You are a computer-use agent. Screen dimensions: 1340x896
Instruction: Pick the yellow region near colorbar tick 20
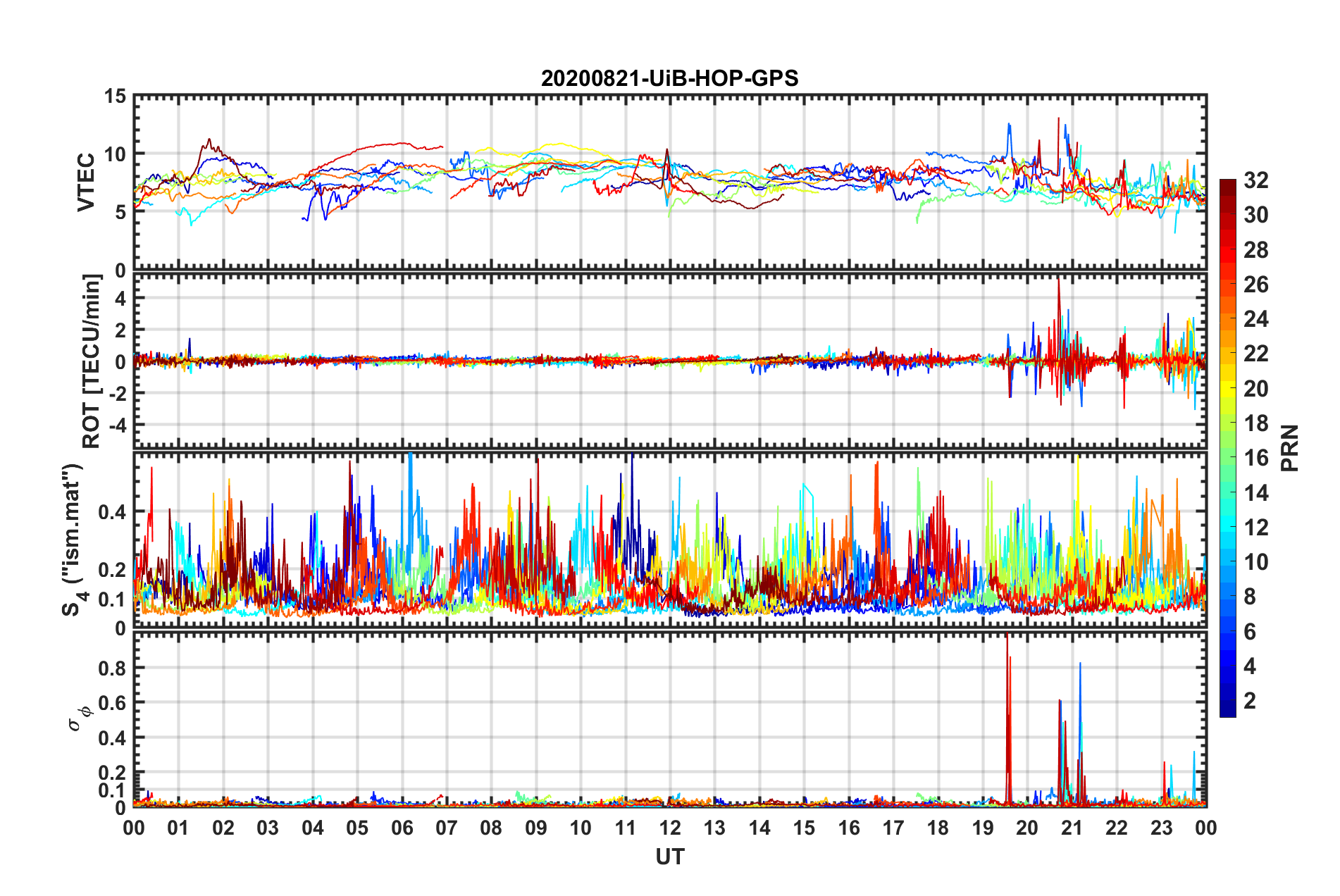[1227, 388]
